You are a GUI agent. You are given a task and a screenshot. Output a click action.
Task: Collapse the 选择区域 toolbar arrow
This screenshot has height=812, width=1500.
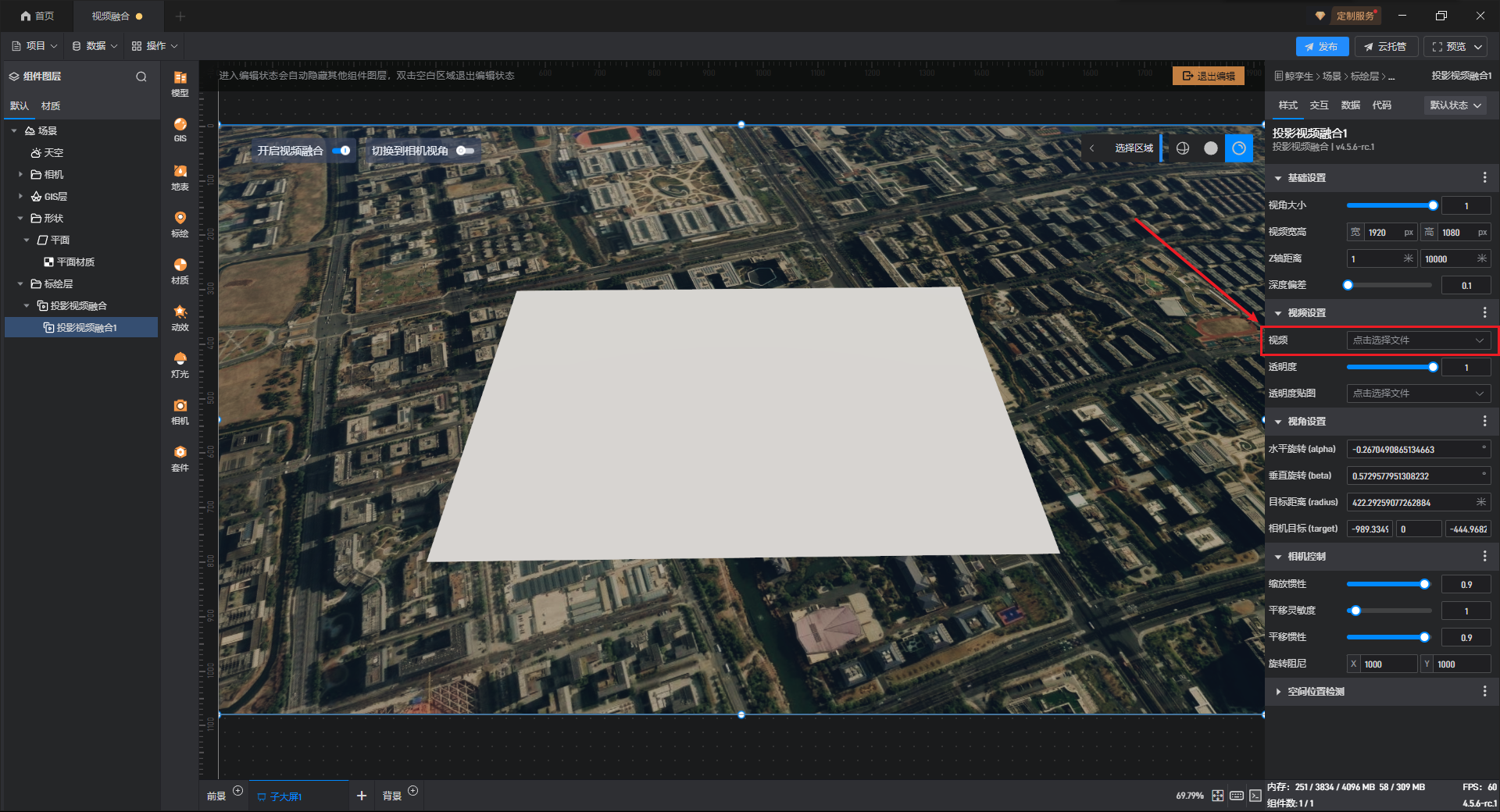(1091, 148)
